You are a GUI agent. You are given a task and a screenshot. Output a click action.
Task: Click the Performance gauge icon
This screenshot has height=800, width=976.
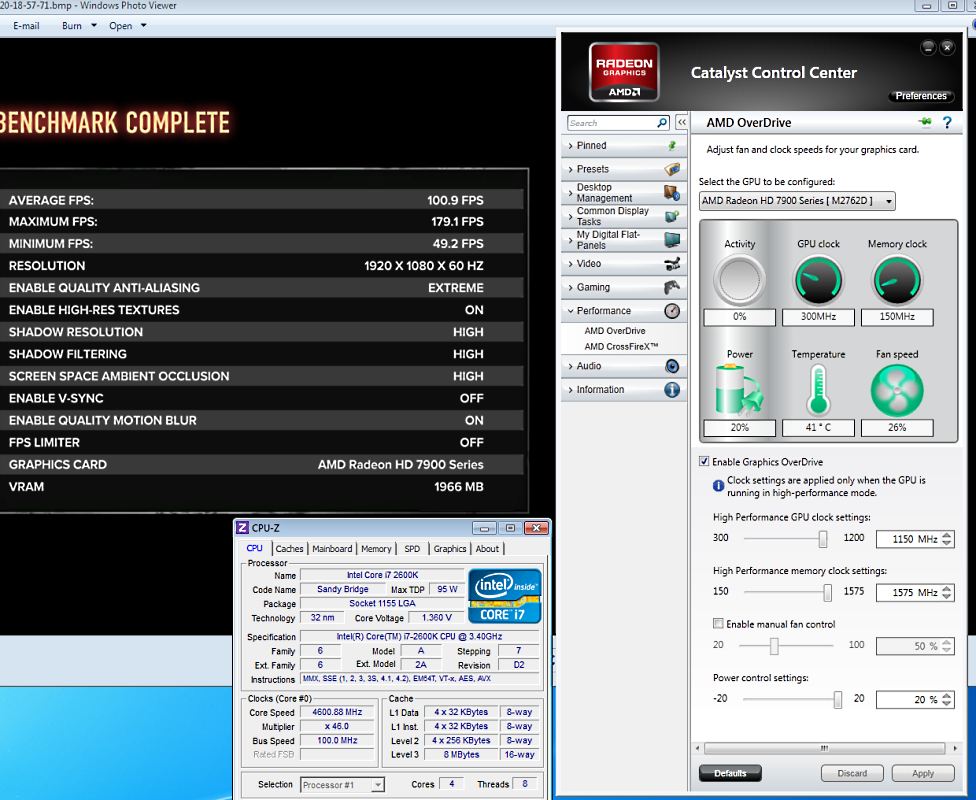(672, 311)
